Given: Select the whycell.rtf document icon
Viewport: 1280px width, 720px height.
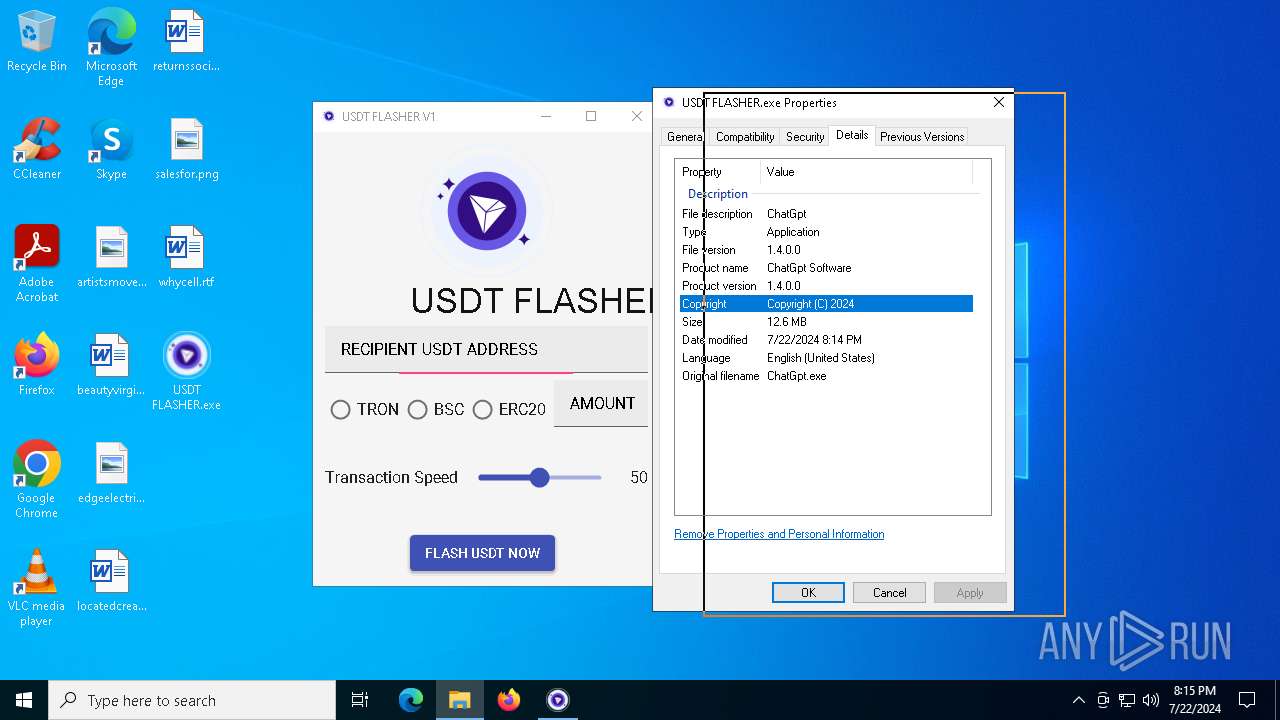Looking at the screenshot, I should pos(186,258).
